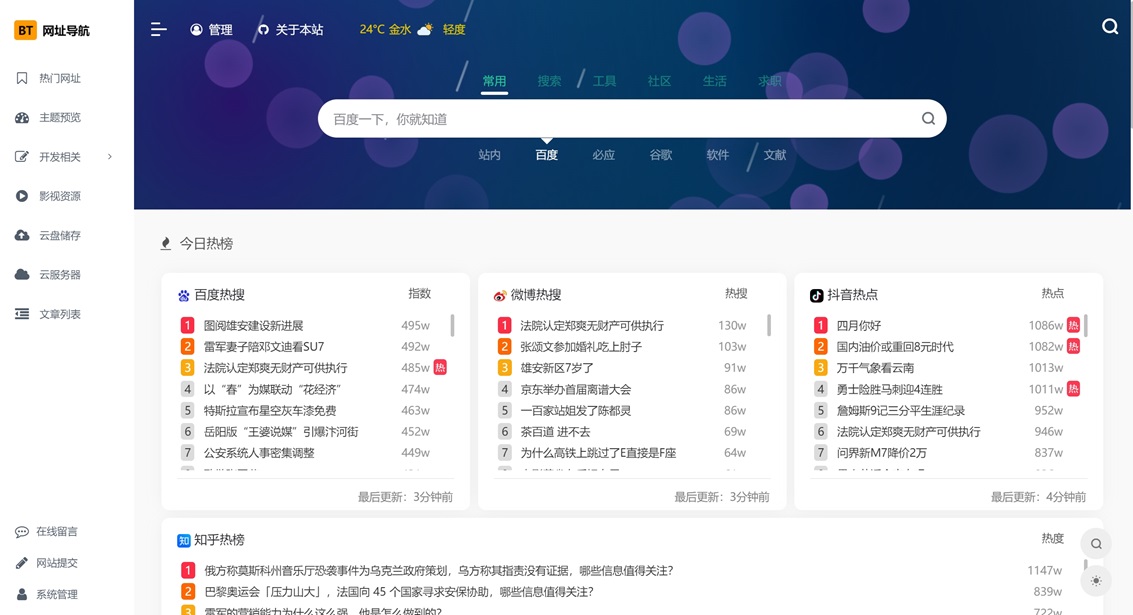Viewport: 1133px width, 615px height.
Task: Switch to the 搜索 search tab
Action: pos(549,81)
